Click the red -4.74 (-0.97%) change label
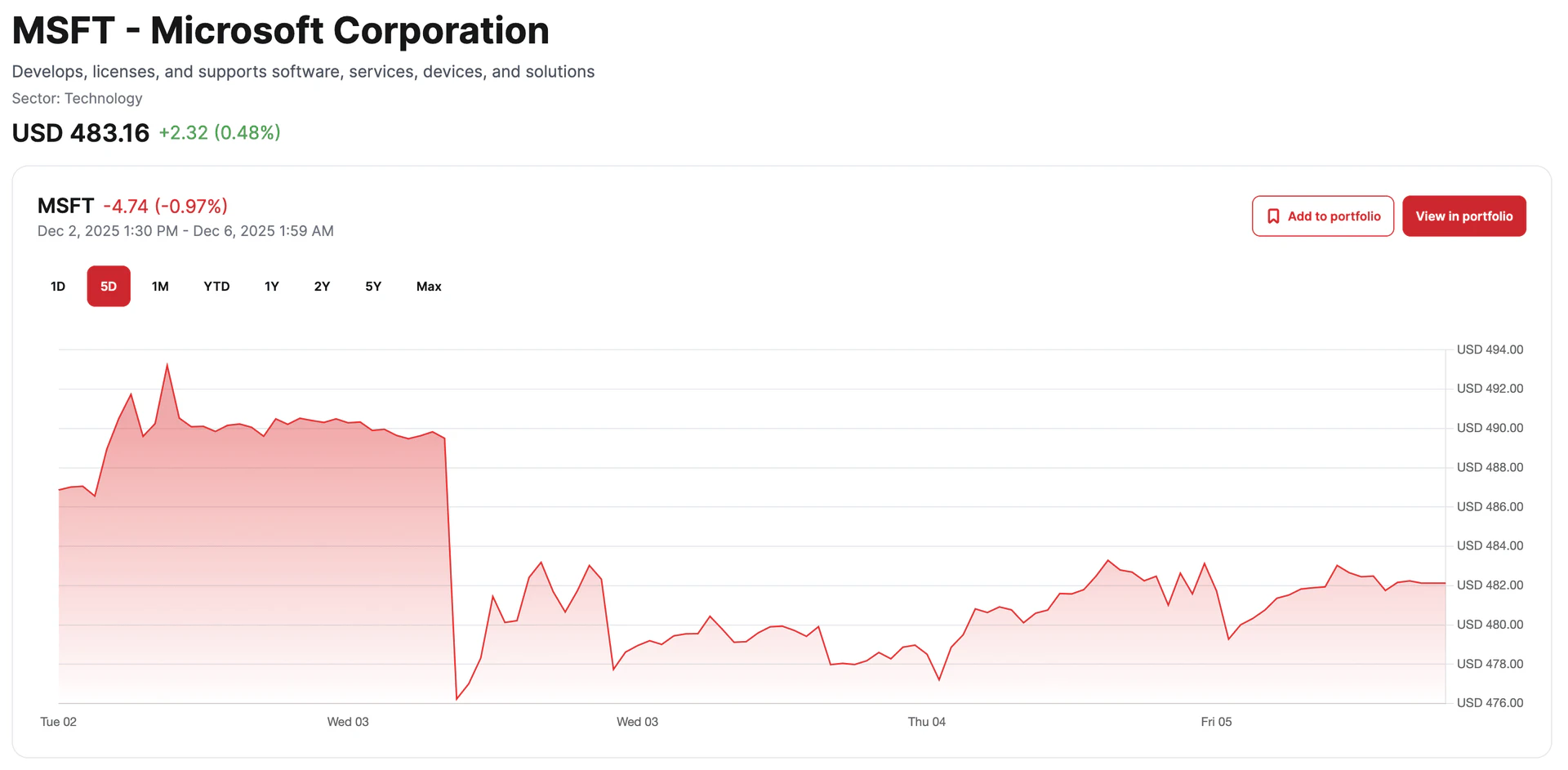1568x770 pixels. [165, 205]
